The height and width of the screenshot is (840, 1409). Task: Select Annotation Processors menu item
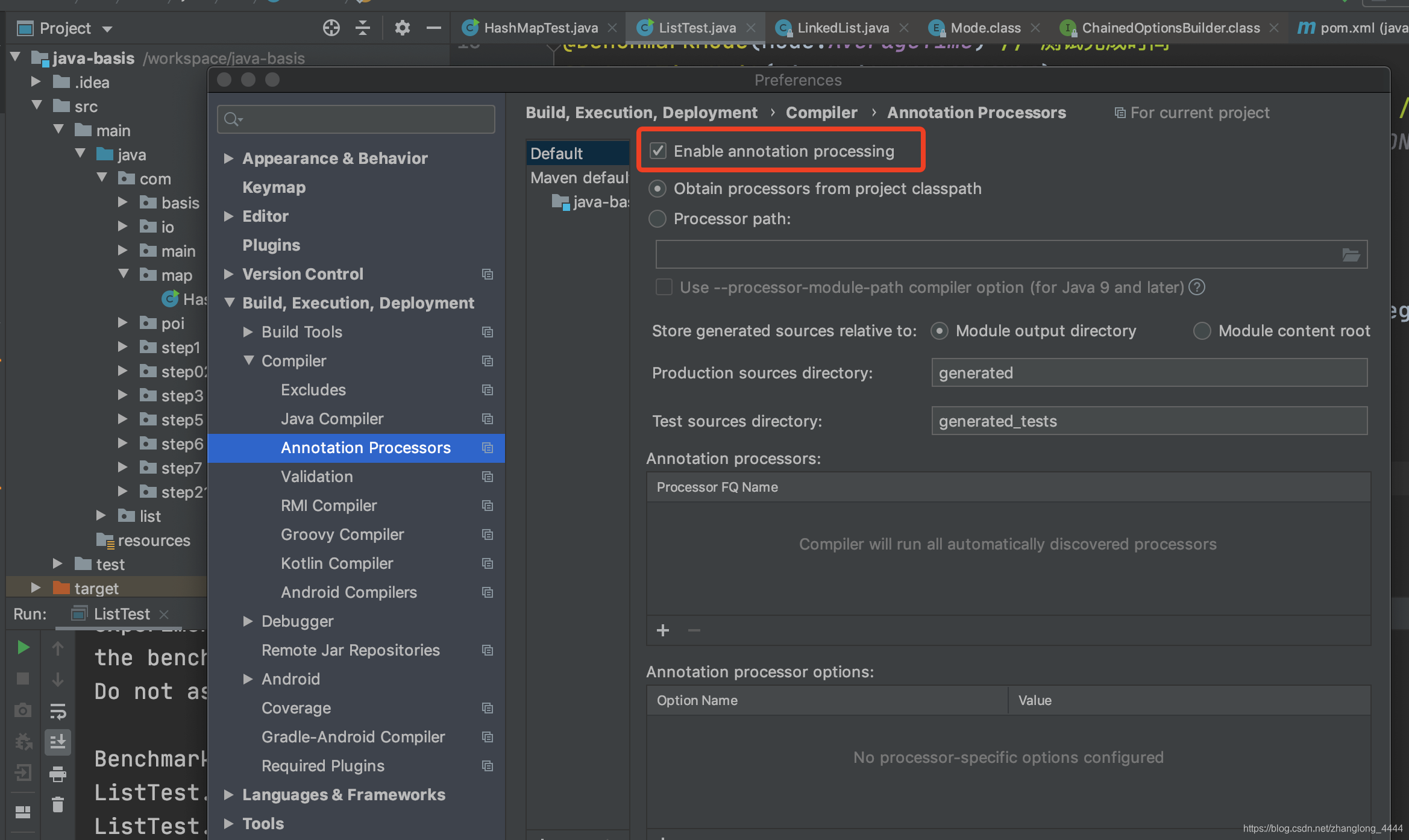click(x=365, y=447)
